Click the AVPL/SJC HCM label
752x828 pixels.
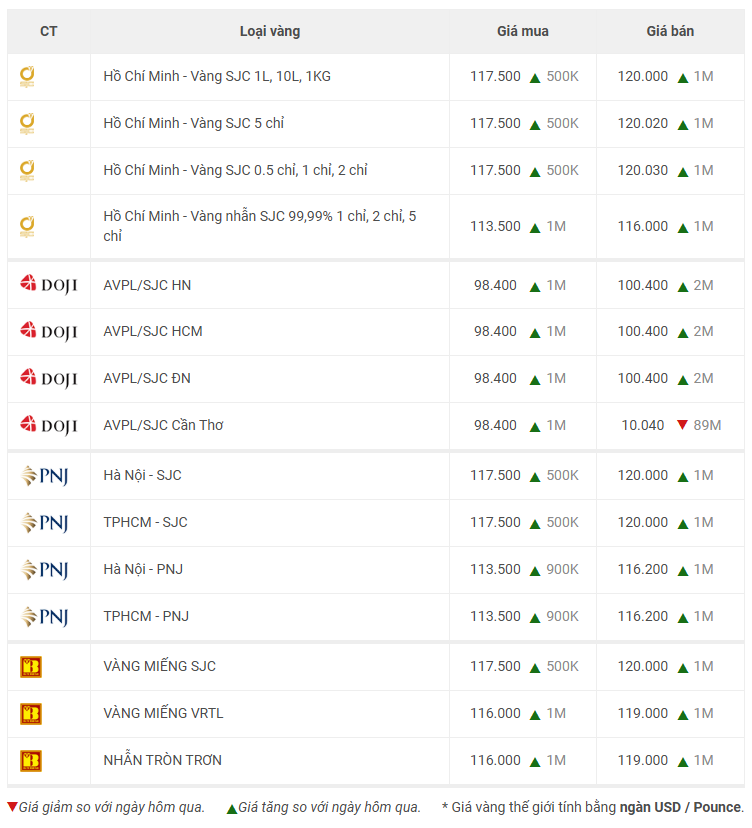click(x=153, y=332)
